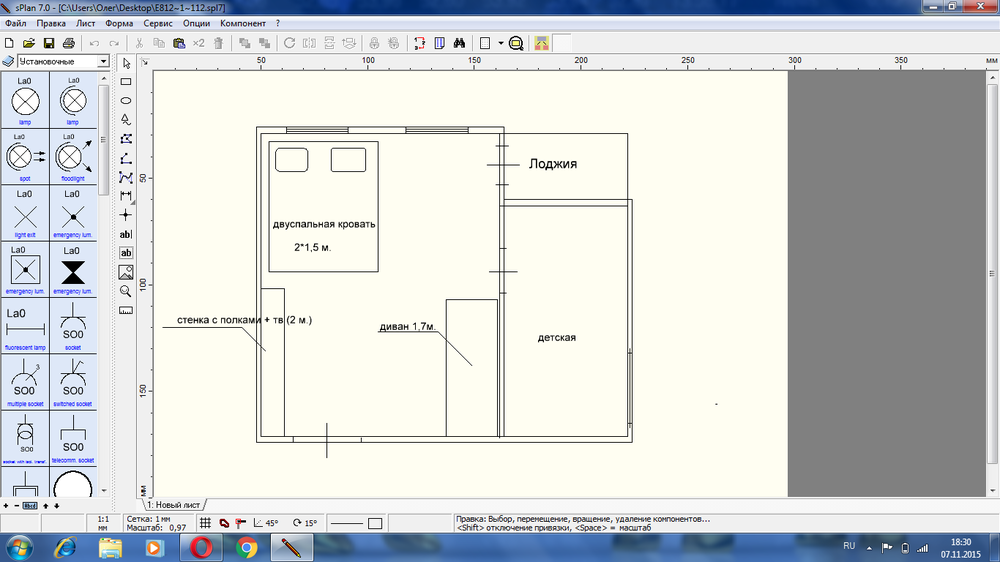Viewport: 1000px width, 562px height.
Task: Choose the text tool in left toolbar
Action: [126, 234]
